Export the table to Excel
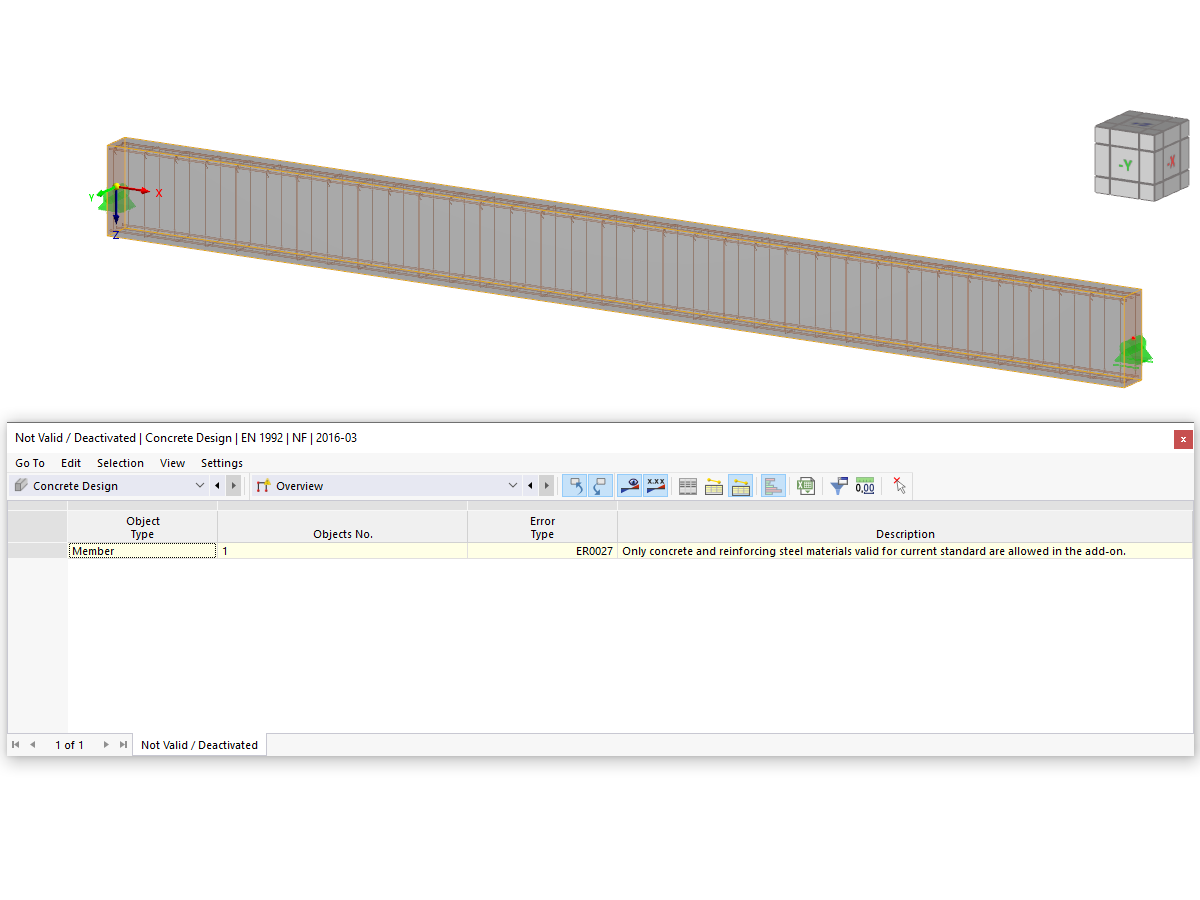The image size is (1200, 900). pyautogui.click(x=805, y=485)
